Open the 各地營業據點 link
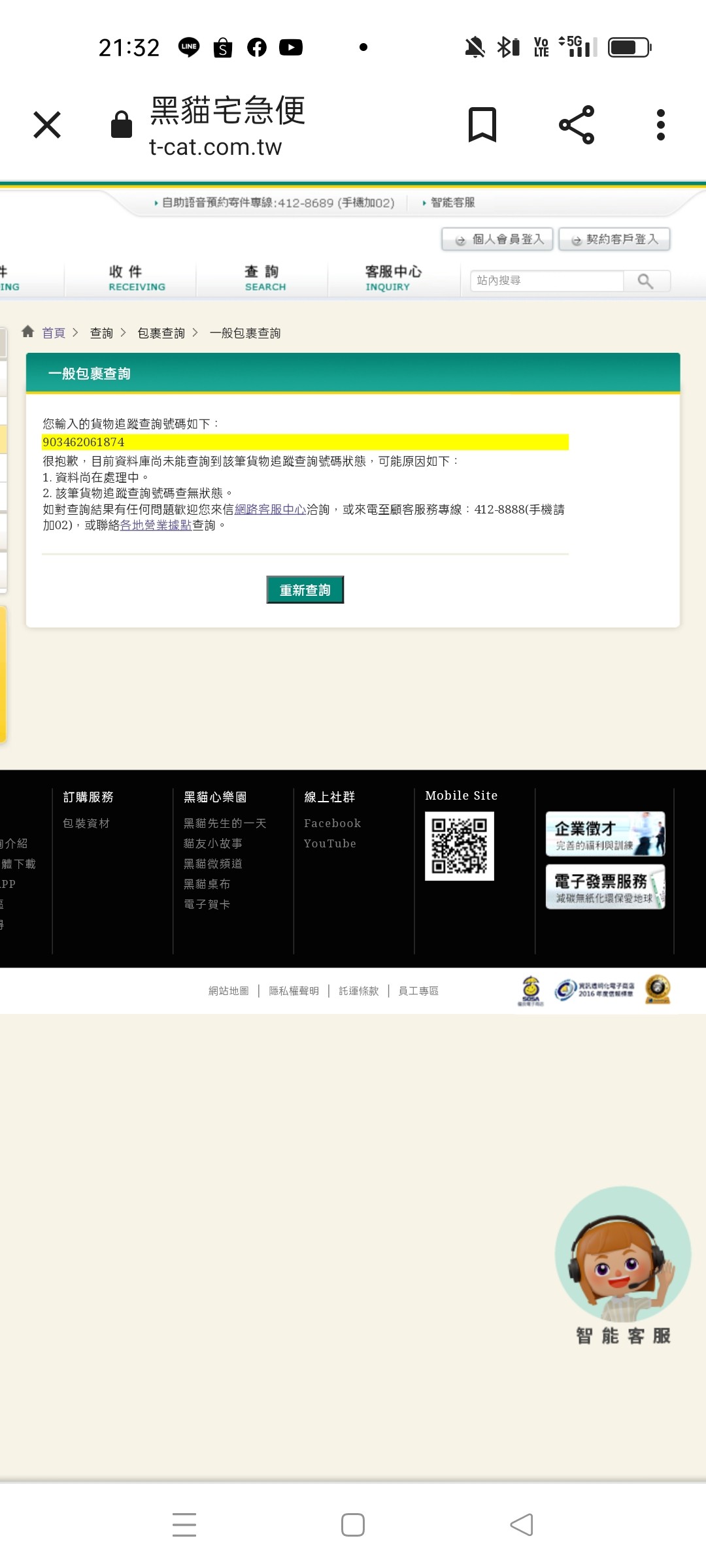706x1568 pixels. tap(156, 525)
